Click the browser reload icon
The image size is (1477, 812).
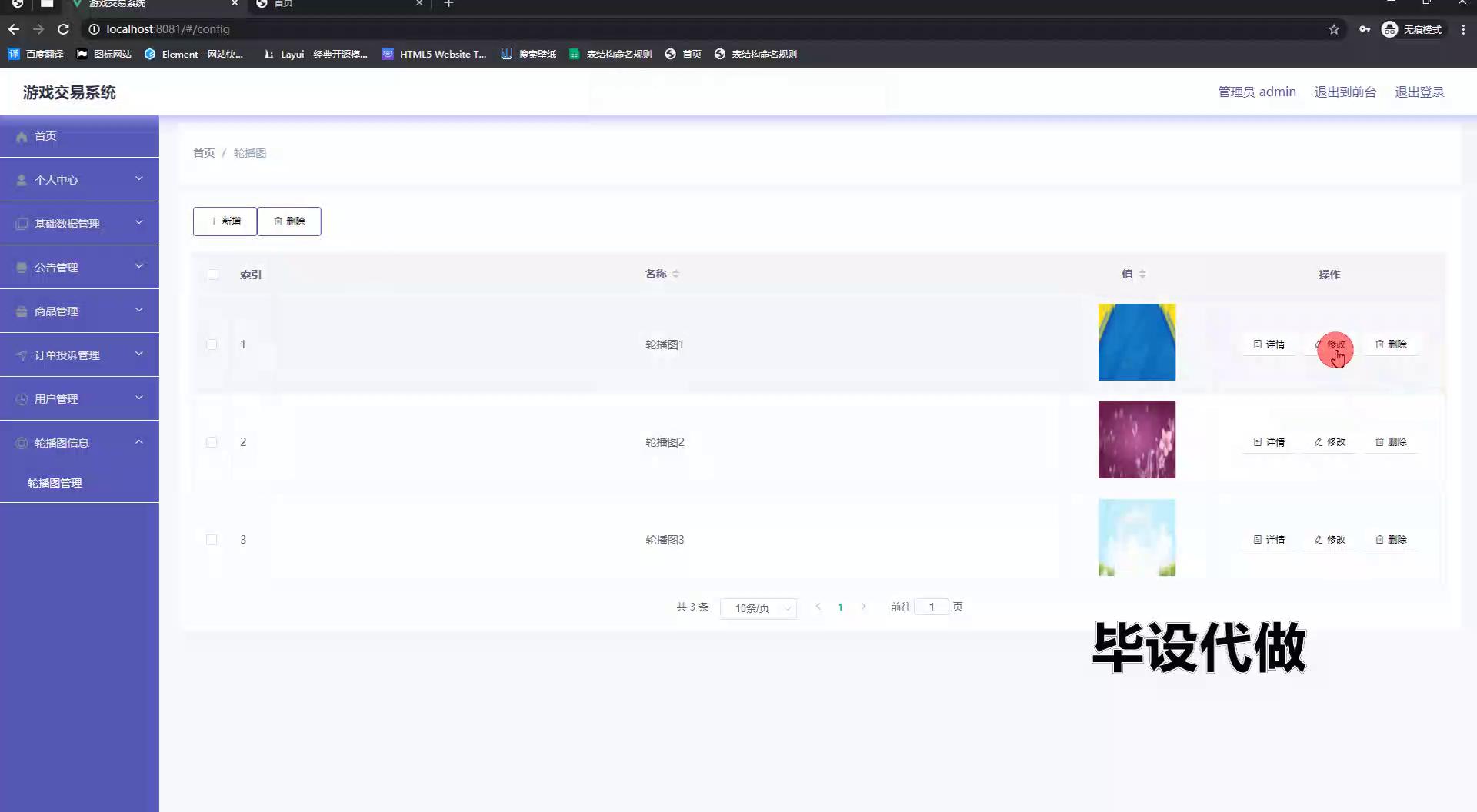click(64, 29)
